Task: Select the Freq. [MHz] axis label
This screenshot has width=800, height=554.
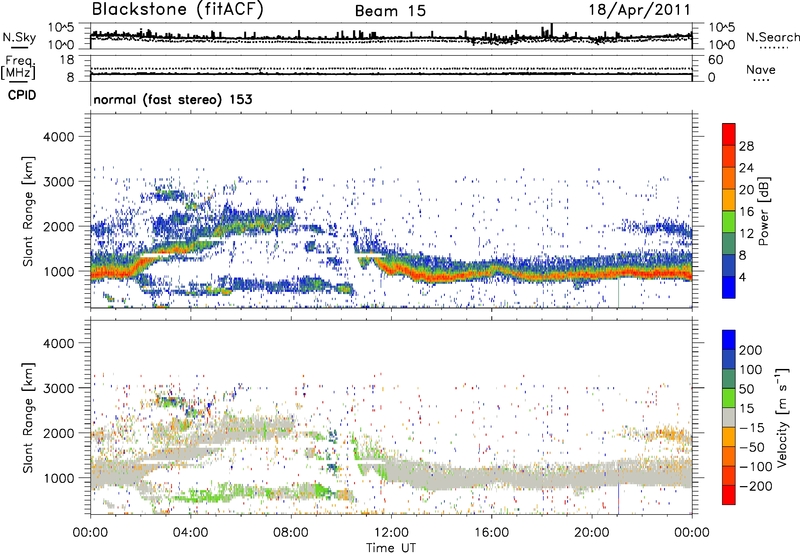Action: 18,67
